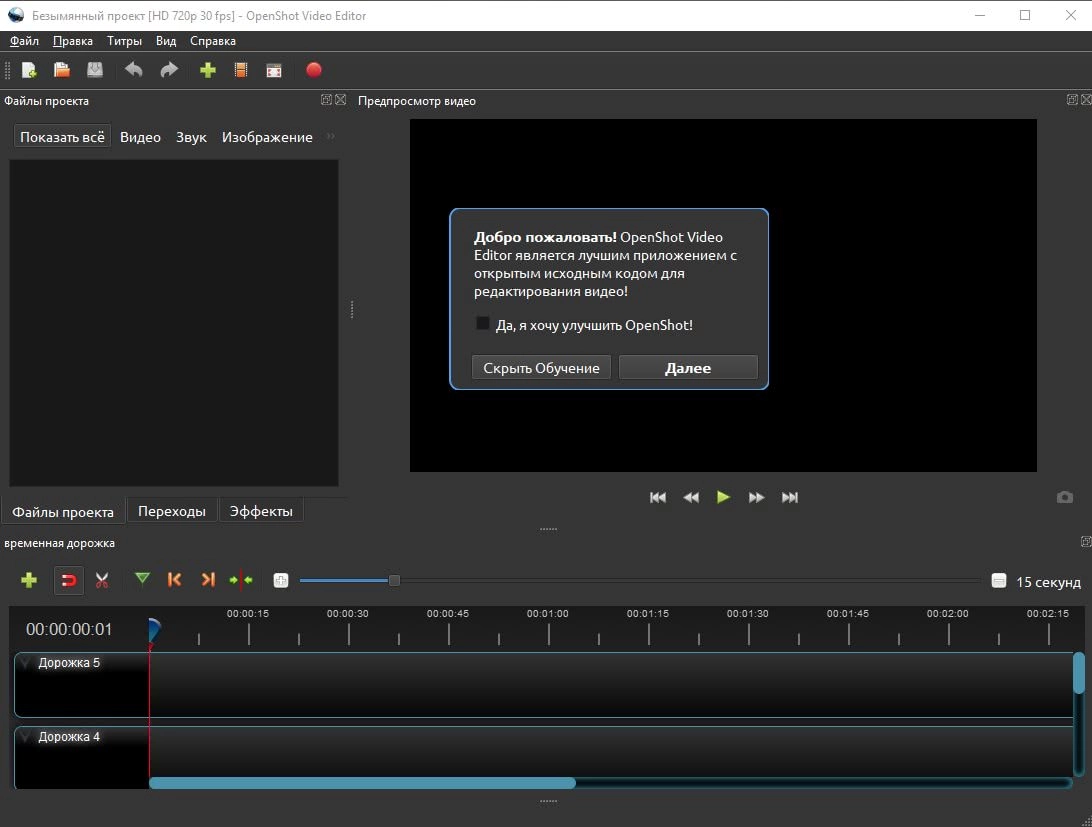Jump to the next marker
The image size is (1092, 827).
click(x=208, y=580)
